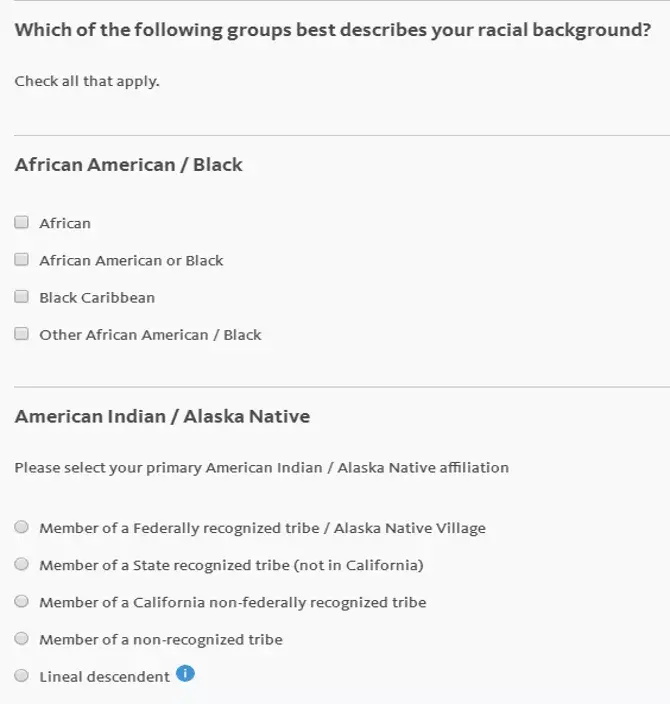Select the Federally recognized tribe radio button
The height and width of the screenshot is (704, 670).
coord(22,527)
